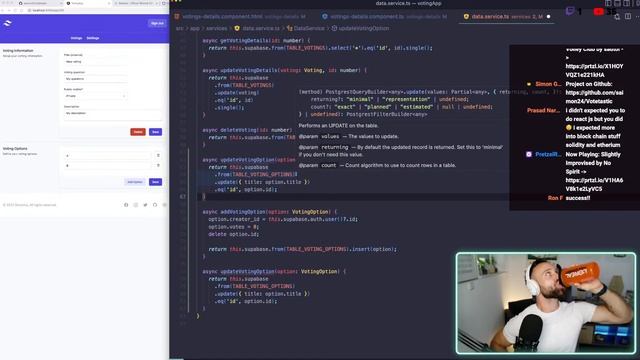Open the Settings navigation item

93,38
